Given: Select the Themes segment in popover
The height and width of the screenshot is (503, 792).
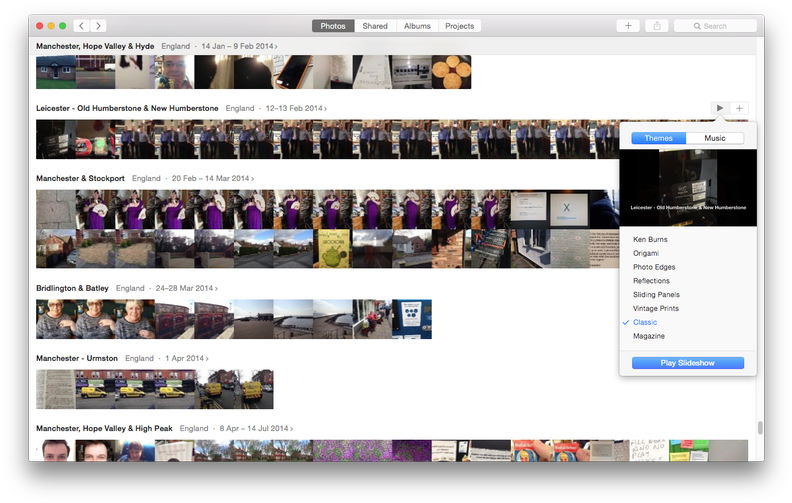Looking at the screenshot, I should point(659,138).
